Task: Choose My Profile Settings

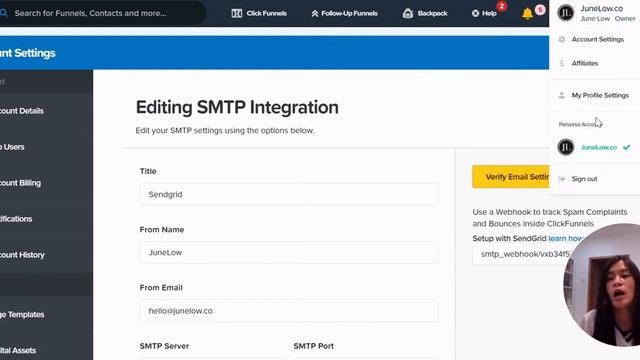Action: (x=600, y=95)
